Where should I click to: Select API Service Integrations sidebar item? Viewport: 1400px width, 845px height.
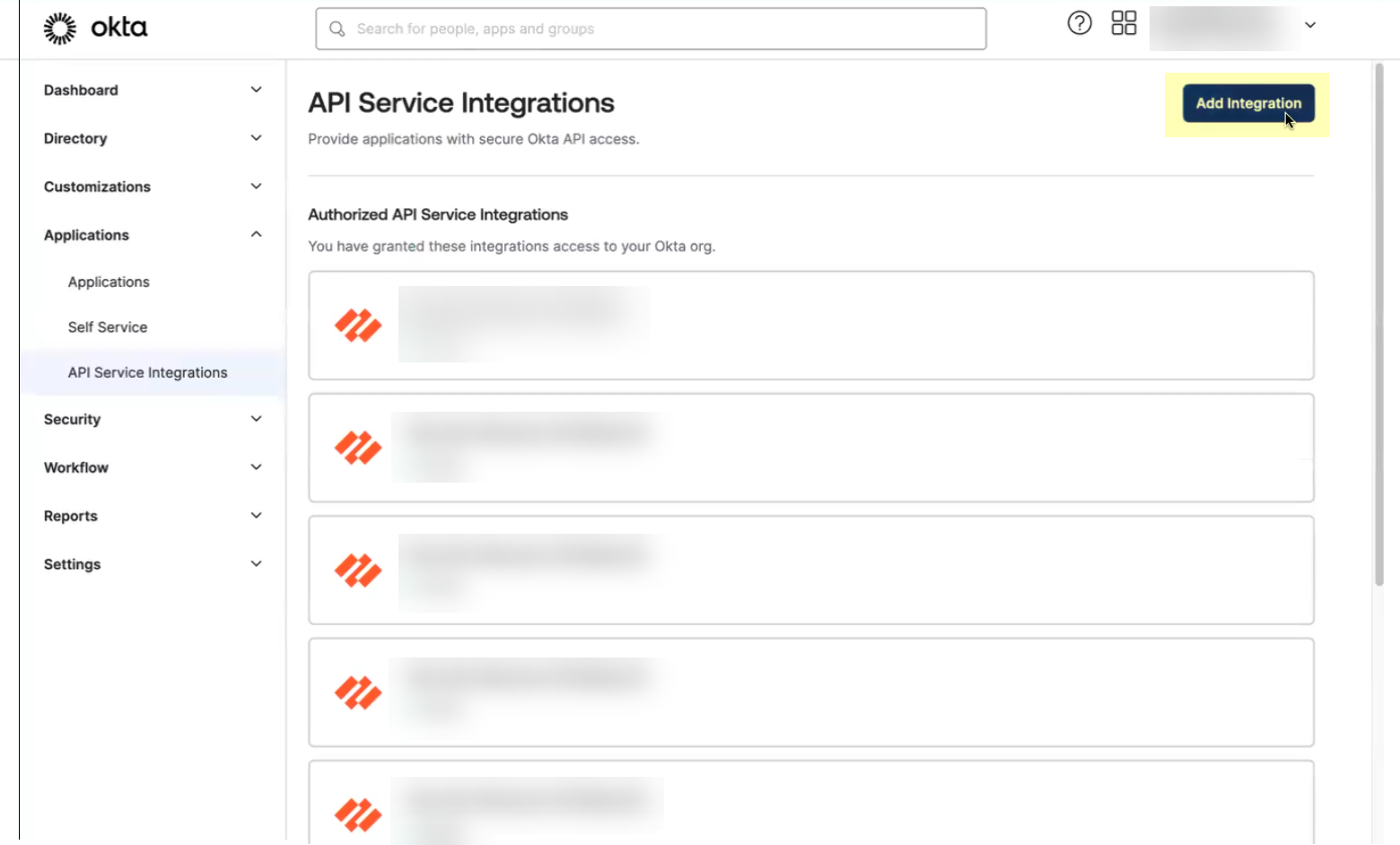[x=147, y=371]
